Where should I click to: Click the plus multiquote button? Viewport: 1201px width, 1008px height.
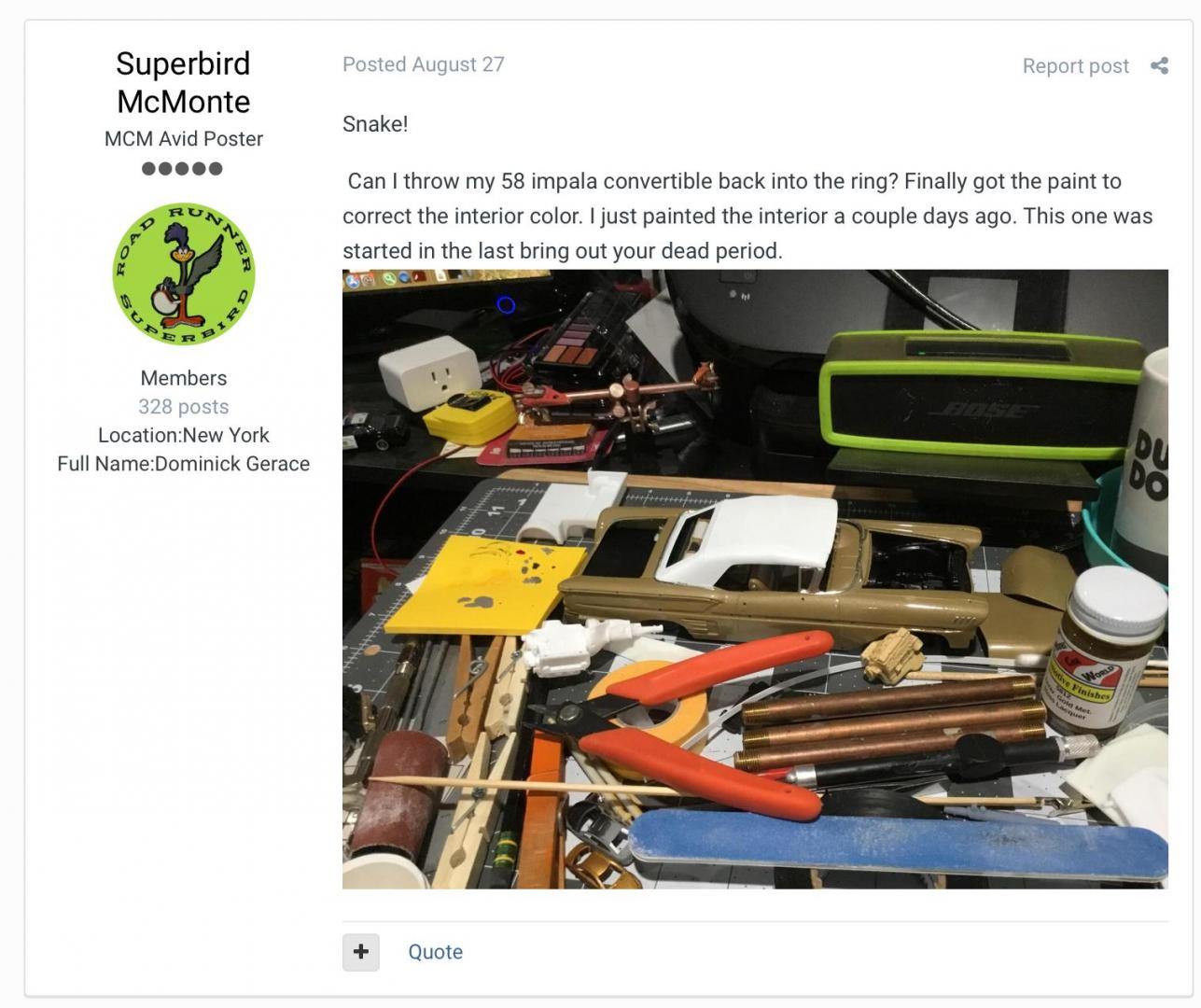(361, 952)
